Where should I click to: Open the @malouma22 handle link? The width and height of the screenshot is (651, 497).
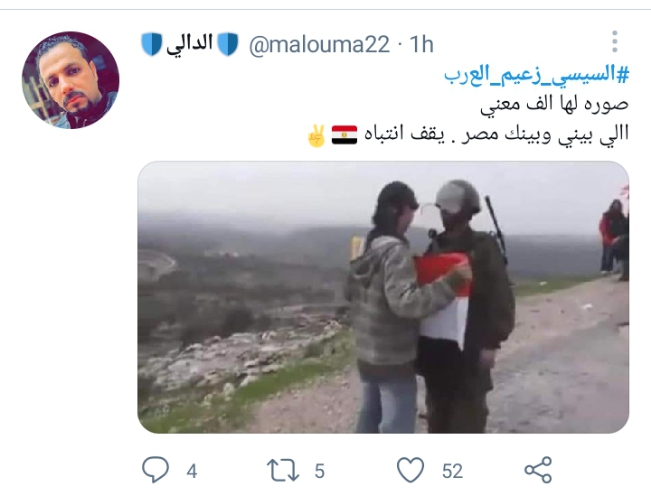319,44
